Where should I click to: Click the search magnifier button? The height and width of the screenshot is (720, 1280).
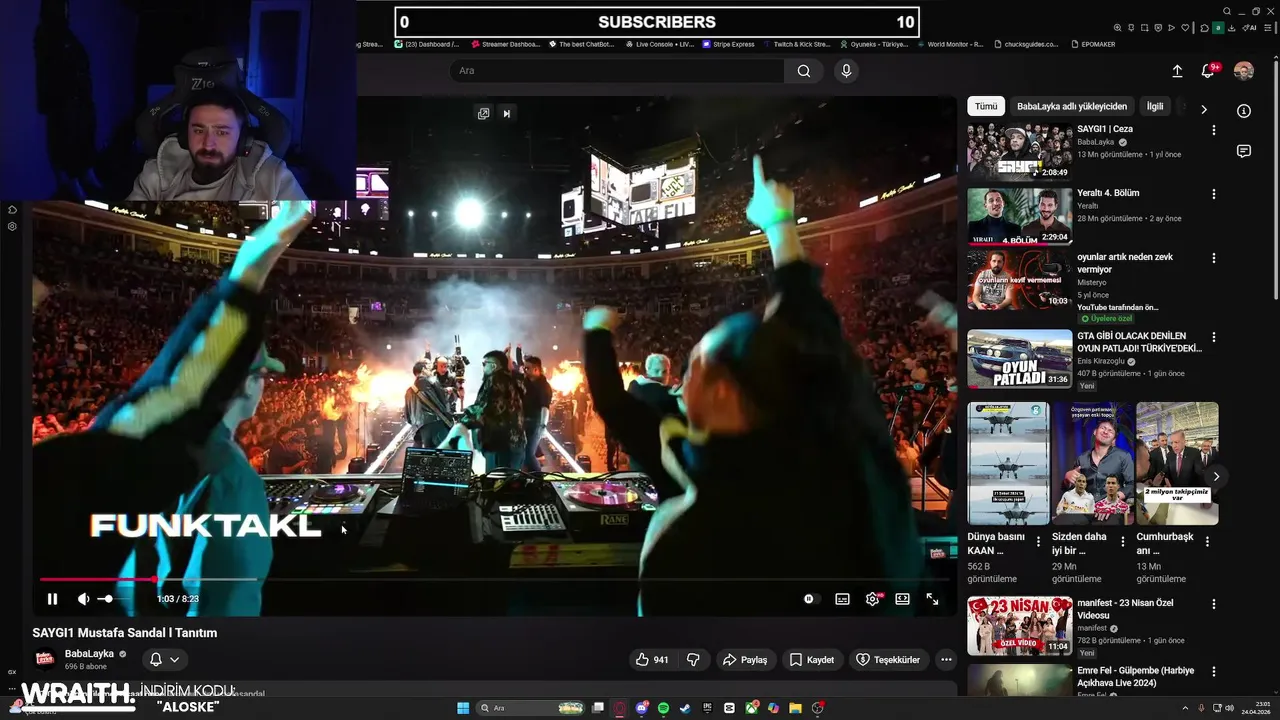804,71
